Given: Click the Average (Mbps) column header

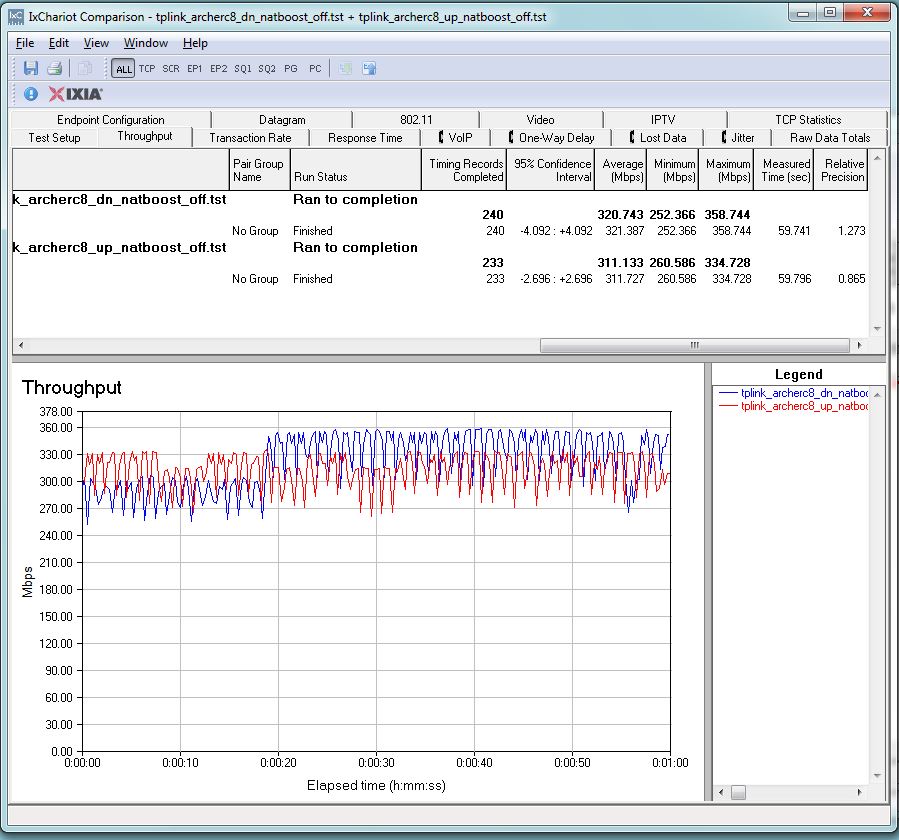Looking at the screenshot, I should (x=621, y=170).
